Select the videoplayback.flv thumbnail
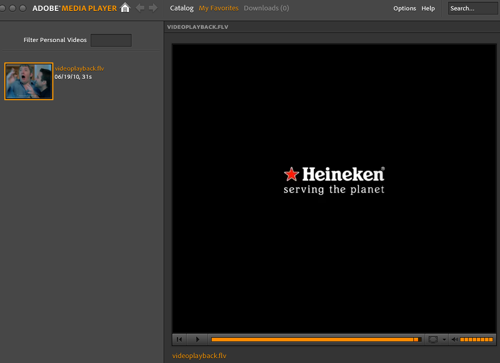Screen dimensions: 500x363 click(29, 81)
